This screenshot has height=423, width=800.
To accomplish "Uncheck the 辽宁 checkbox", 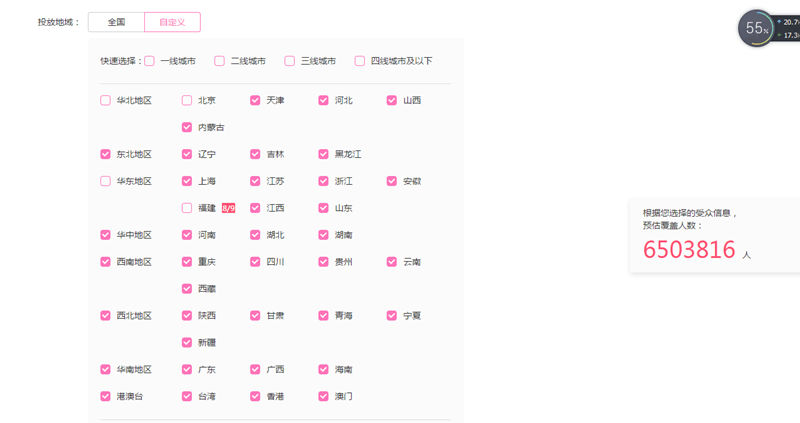I will click(187, 154).
